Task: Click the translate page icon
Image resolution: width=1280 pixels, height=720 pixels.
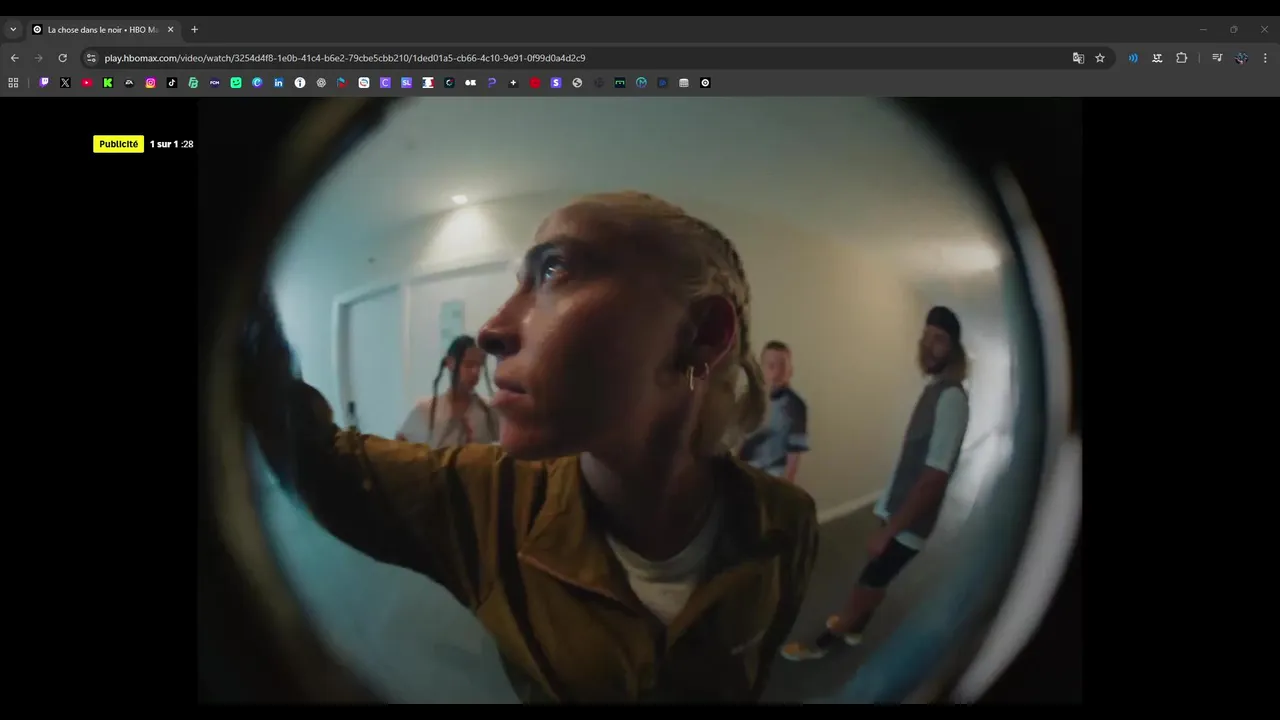Action: click(x=1078, y=58)
